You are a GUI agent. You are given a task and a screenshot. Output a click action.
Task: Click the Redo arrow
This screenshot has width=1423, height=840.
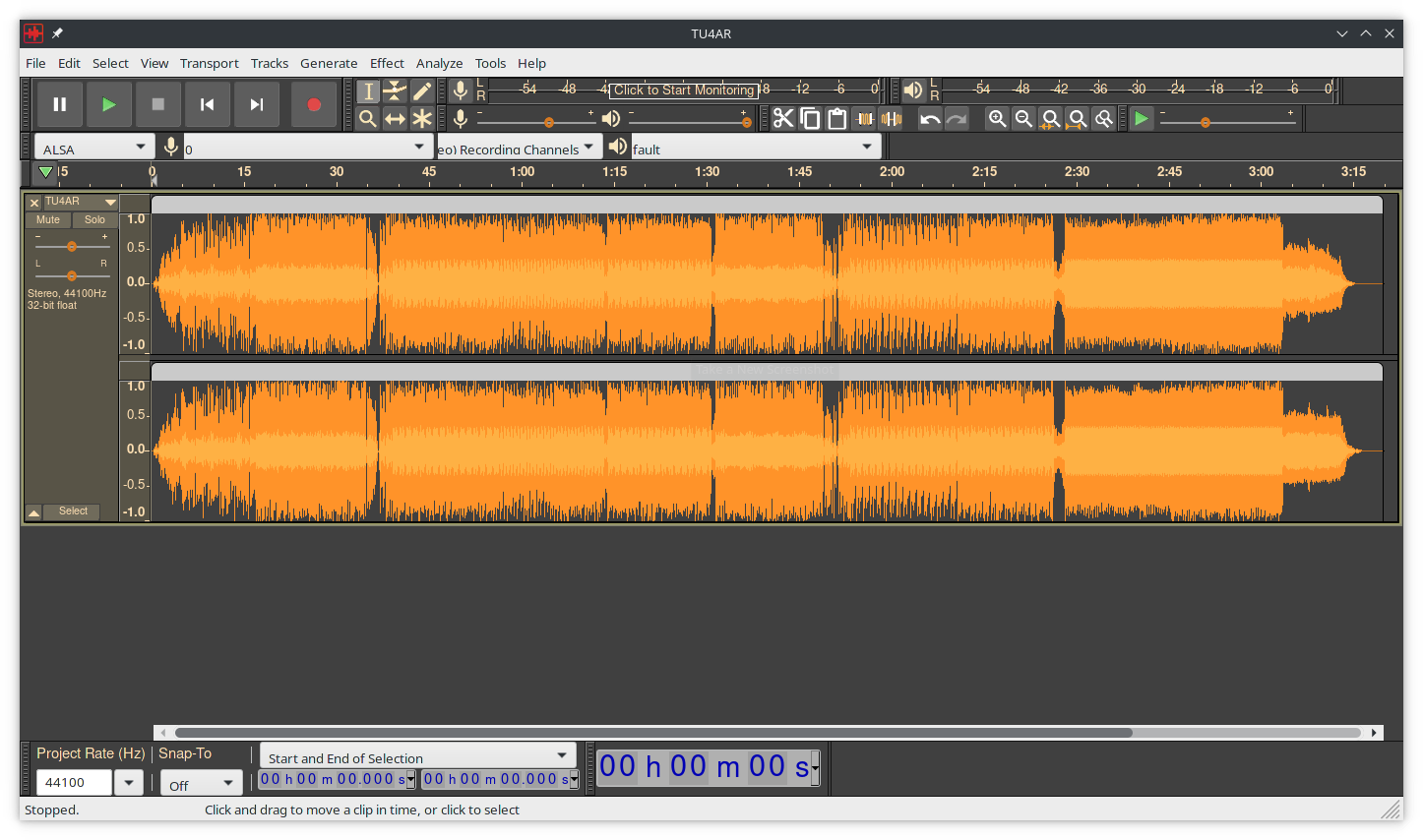[957, 119]
